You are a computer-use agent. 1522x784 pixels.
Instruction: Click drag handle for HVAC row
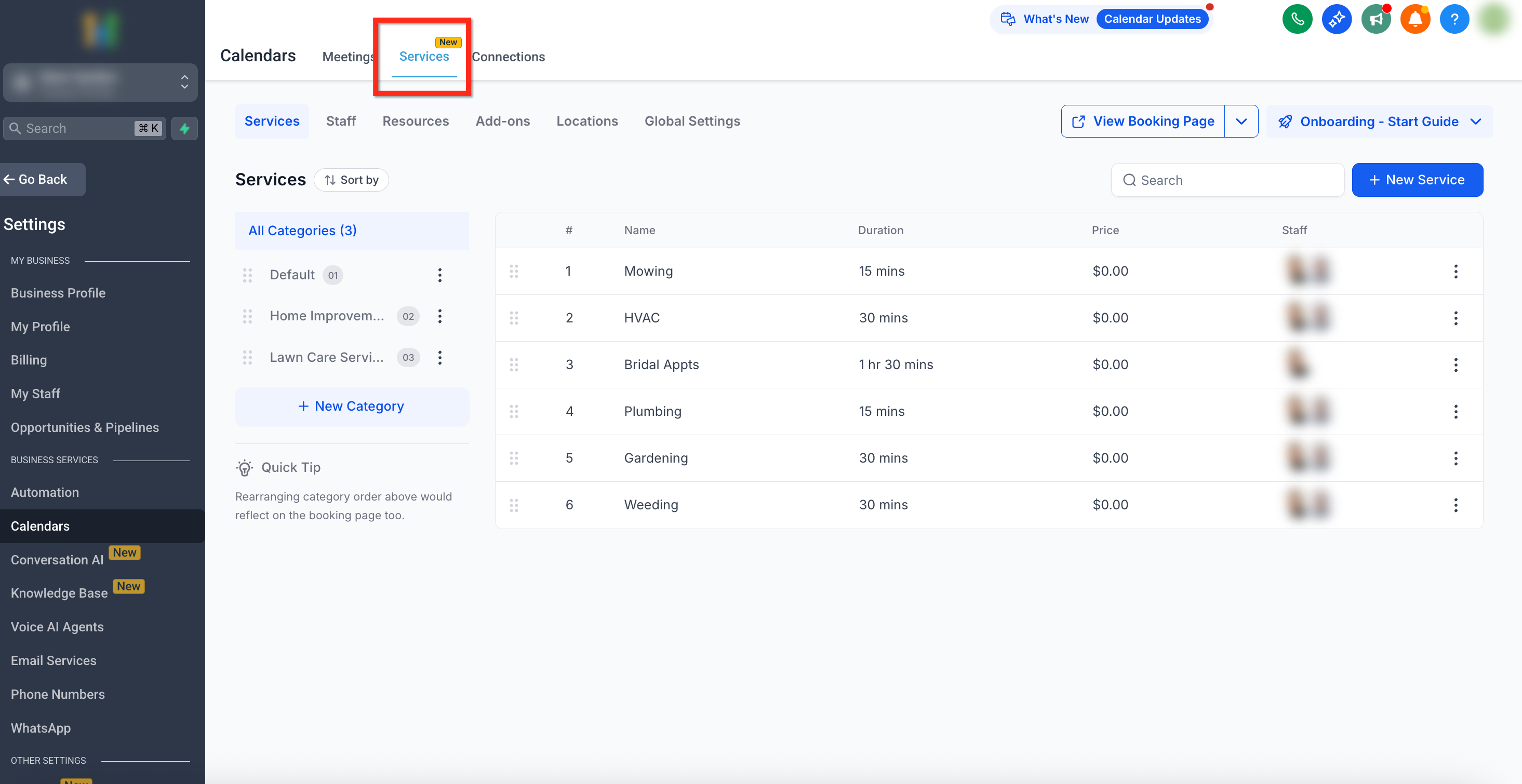[513, 318]
